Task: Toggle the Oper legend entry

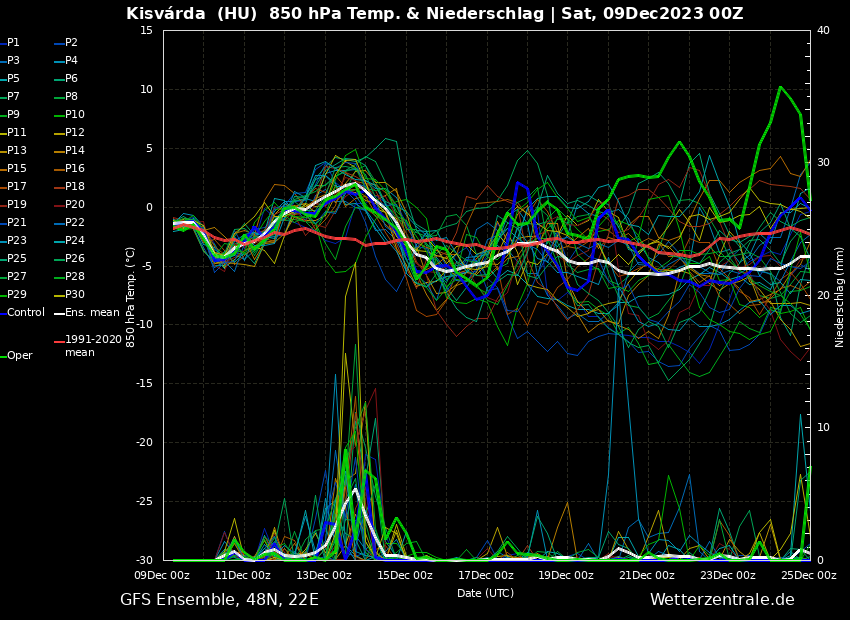Action: [x=19, y=356]
